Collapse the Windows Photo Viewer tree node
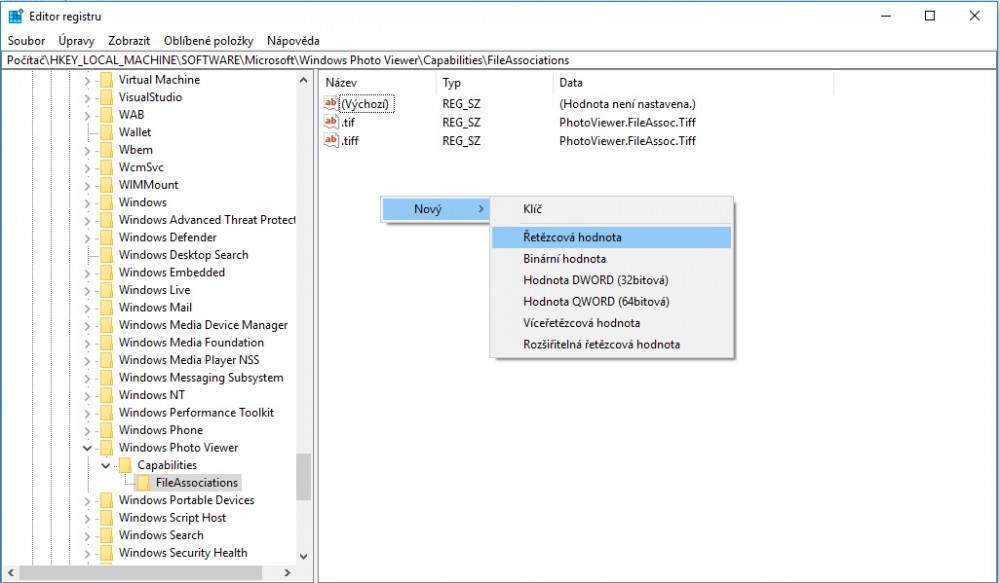 (87, 448)
